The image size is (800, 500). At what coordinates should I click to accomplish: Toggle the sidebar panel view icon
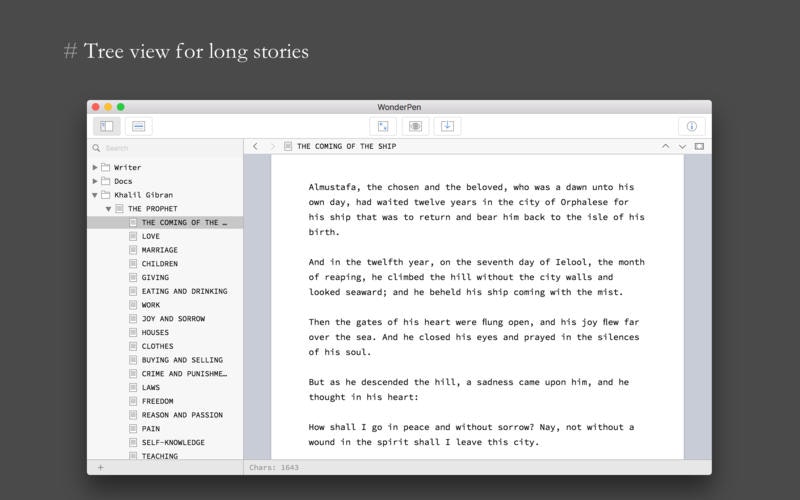(107, 126)
